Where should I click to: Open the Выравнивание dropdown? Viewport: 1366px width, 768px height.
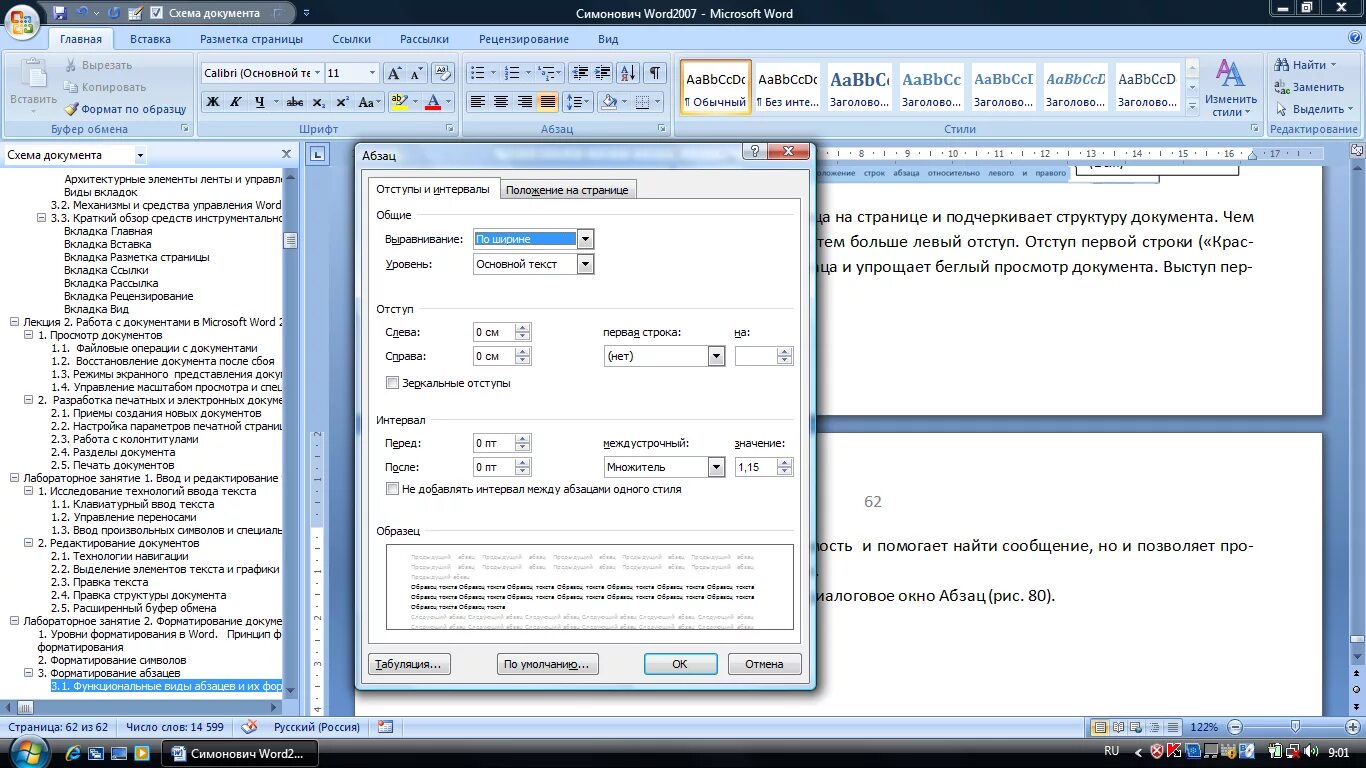pyautogui.click(x=585, y=239)
